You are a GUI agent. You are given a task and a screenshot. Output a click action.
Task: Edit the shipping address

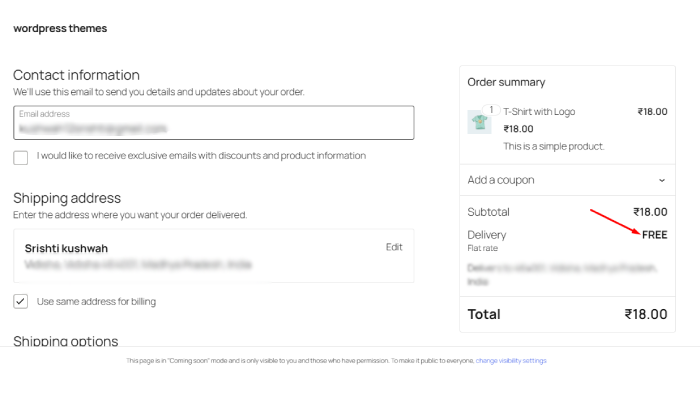[x=394, y=247]
